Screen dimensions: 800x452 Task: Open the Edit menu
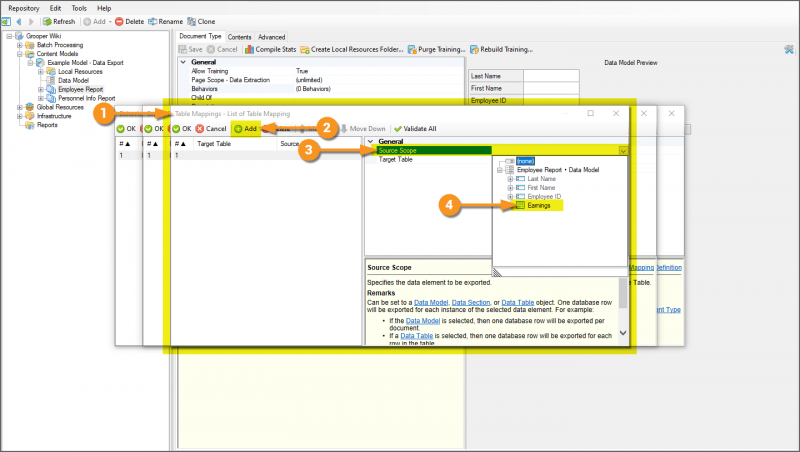point(55,8)
